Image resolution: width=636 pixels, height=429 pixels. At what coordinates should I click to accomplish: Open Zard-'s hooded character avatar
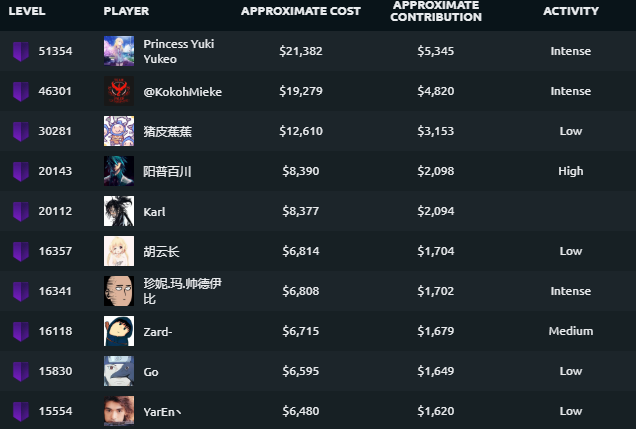point(119,331)
